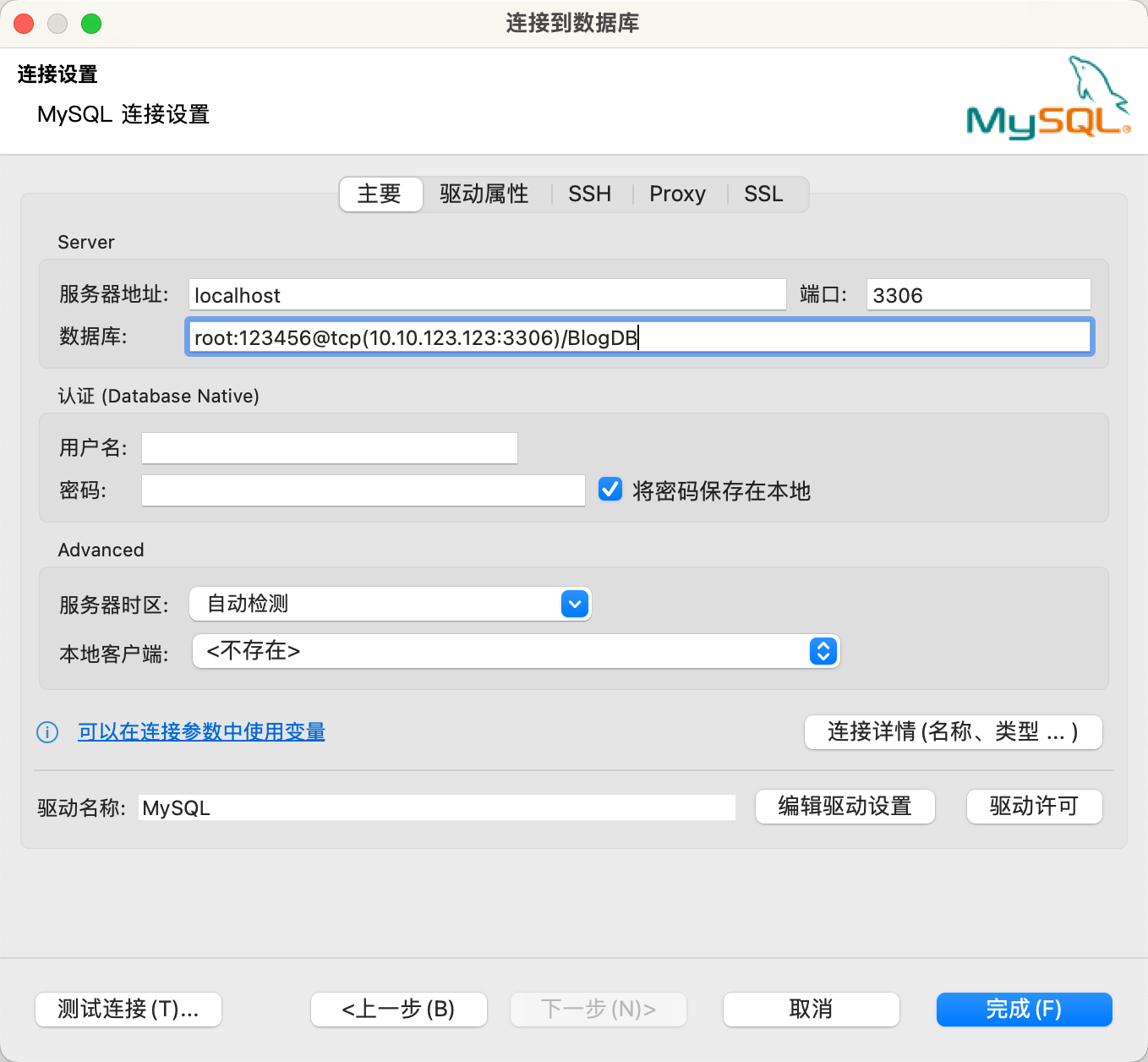Click the 编辑驱动设置 button

[845, 806]
